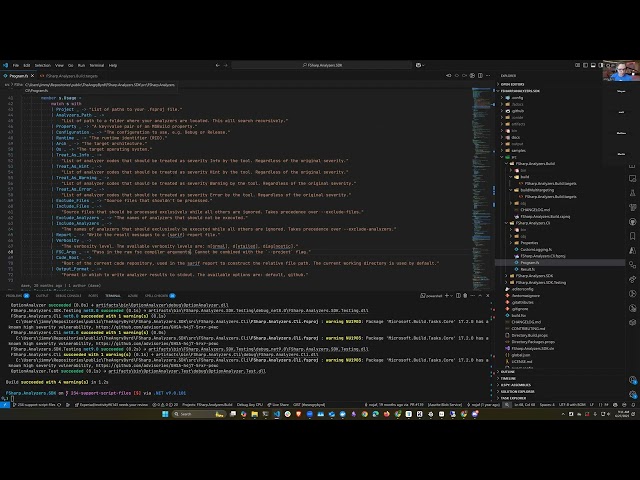Screen dimensions: 640x480
Task: Open the Help menu
Action: tap(113, 65)
